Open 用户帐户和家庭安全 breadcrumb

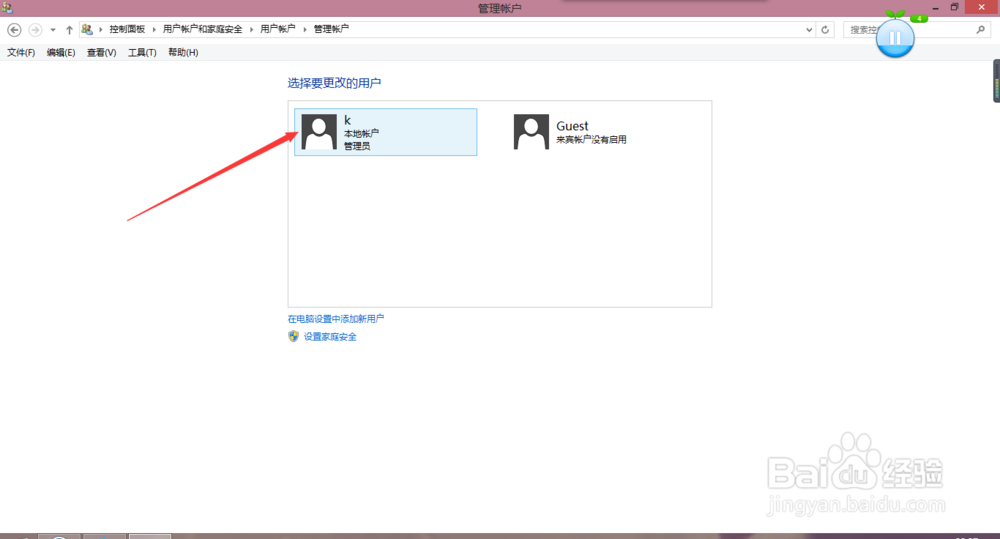click(202, 29)
